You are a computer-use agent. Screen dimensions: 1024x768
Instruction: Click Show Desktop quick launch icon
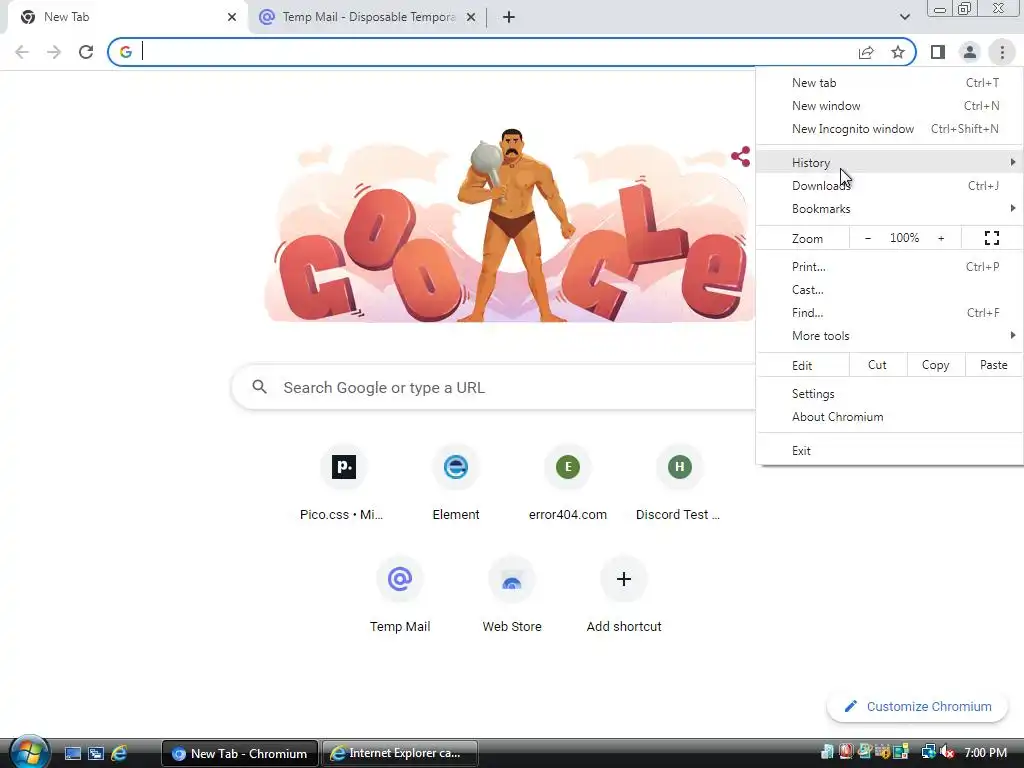tap(72, 754)
